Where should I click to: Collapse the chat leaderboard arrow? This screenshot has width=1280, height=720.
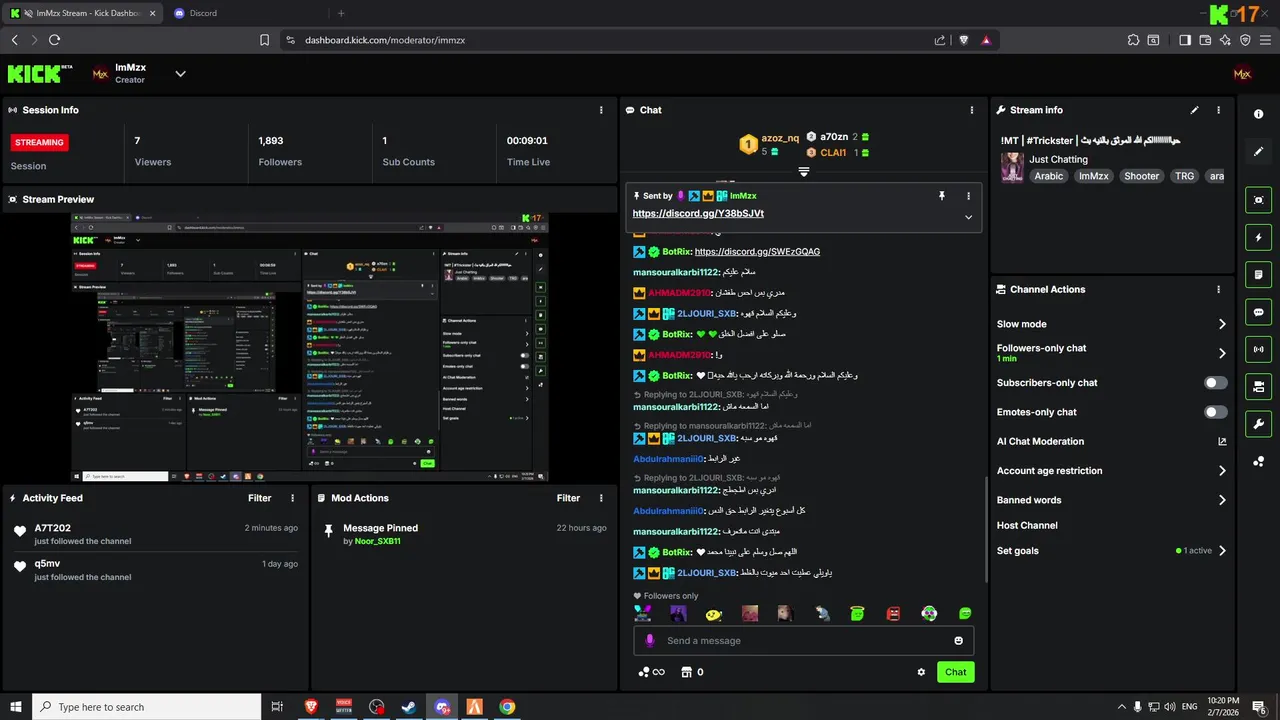(803, 172)
